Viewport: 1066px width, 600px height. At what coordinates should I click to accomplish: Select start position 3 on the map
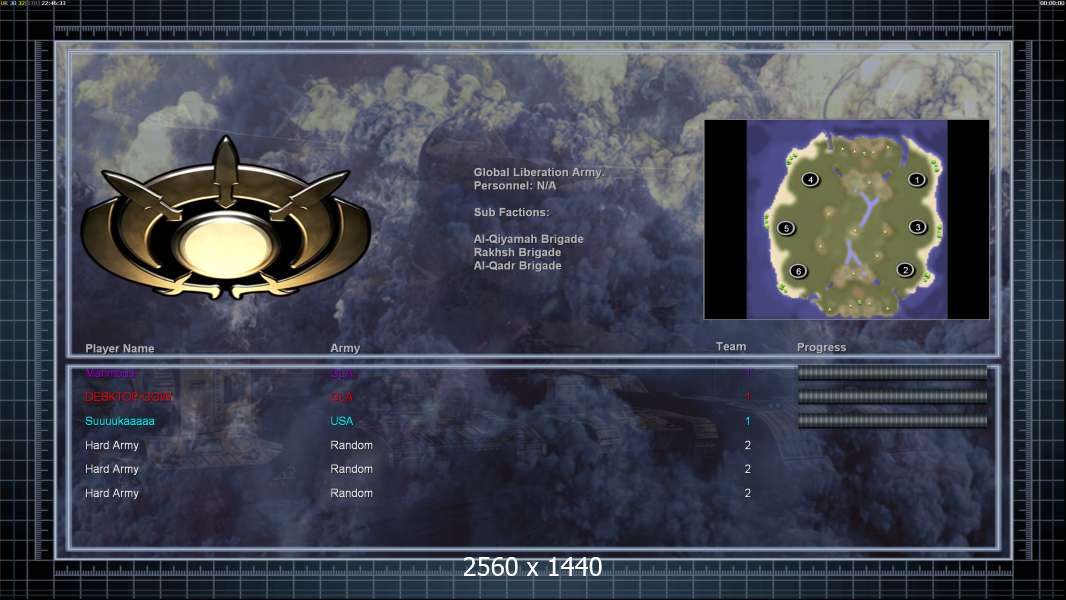point(918,227)
